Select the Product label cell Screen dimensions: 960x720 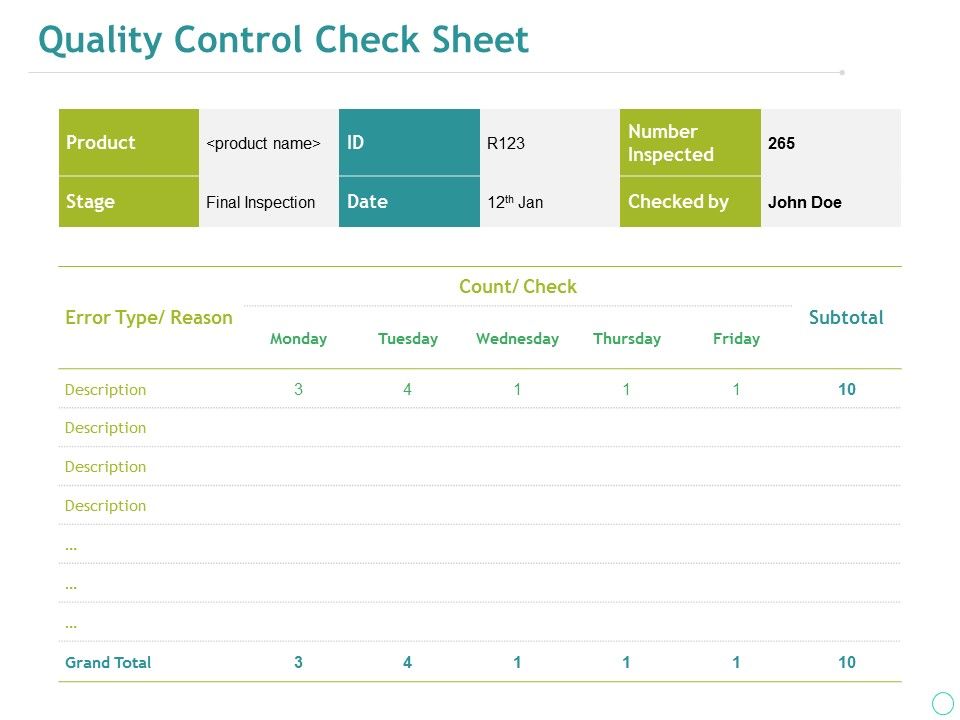click(x=129, y=142)
